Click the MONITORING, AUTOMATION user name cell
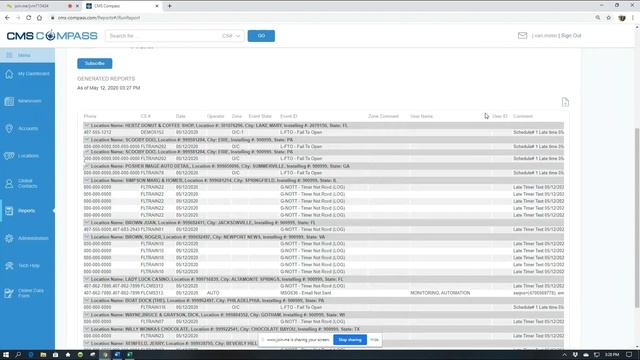Viewport: 640px width, 360px height. [x=440, y=293]
